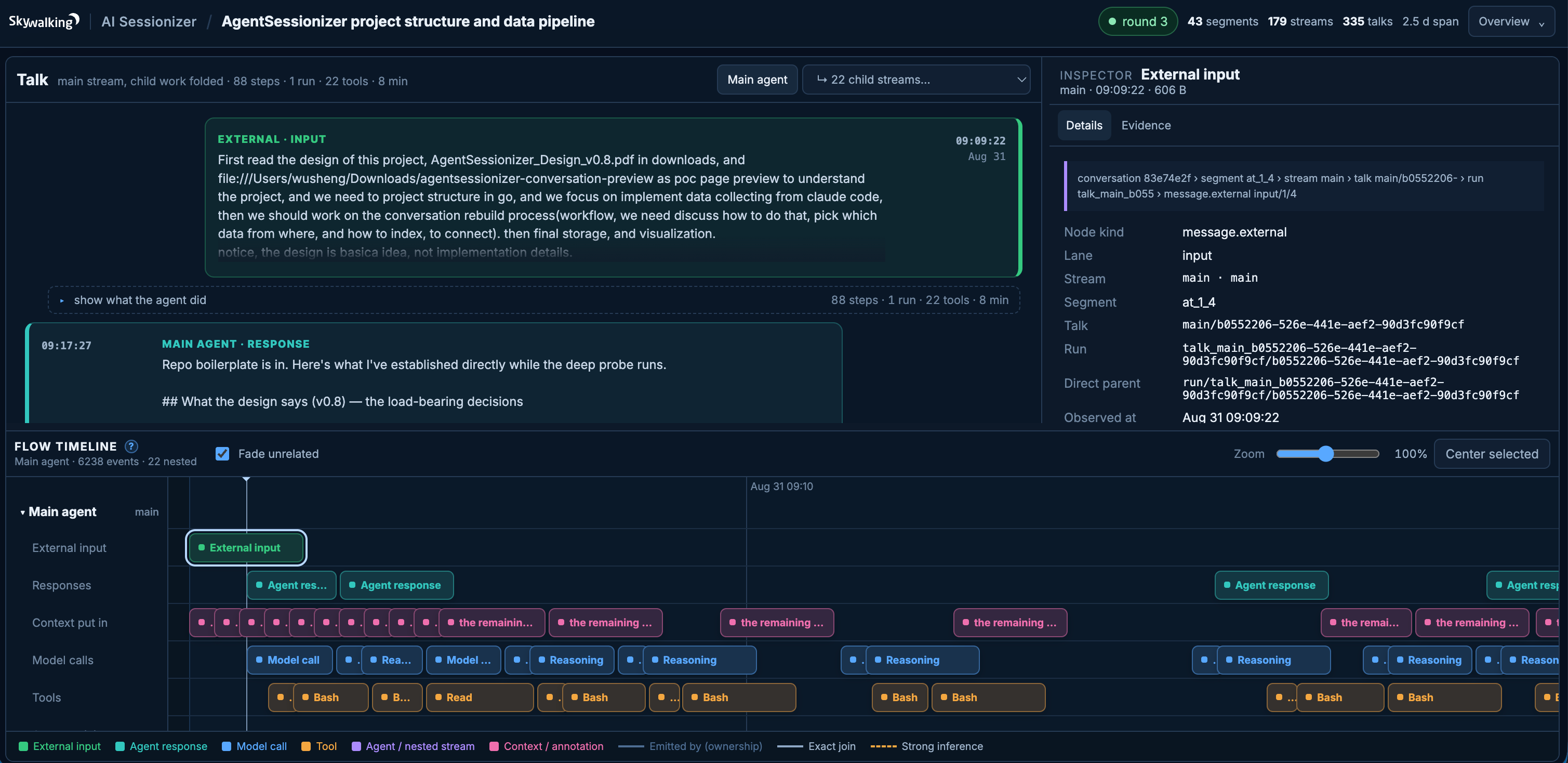The width and height of the screenshot is (1568, 763).
Task: Open the Flow Timeline help icon
Action: pyautogui.click(x=131, y=446)
